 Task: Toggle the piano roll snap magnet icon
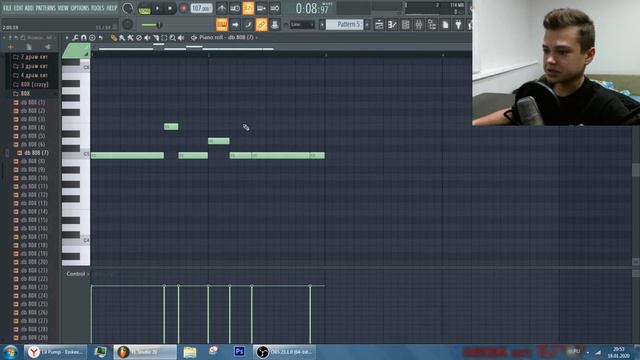coord(84,38)
